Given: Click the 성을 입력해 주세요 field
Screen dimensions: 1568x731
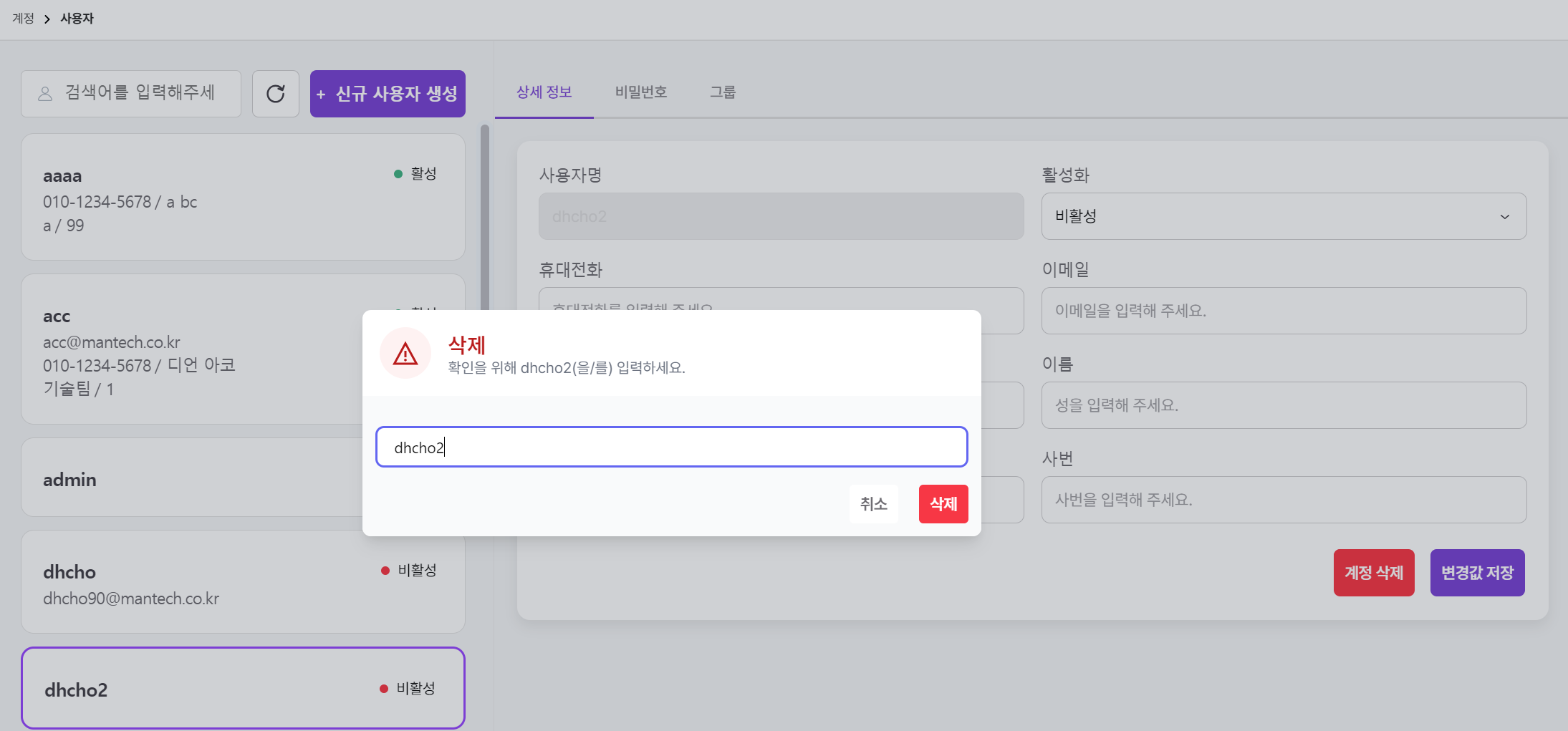Looking at the screenshot, I should (x=1284, y=405).
